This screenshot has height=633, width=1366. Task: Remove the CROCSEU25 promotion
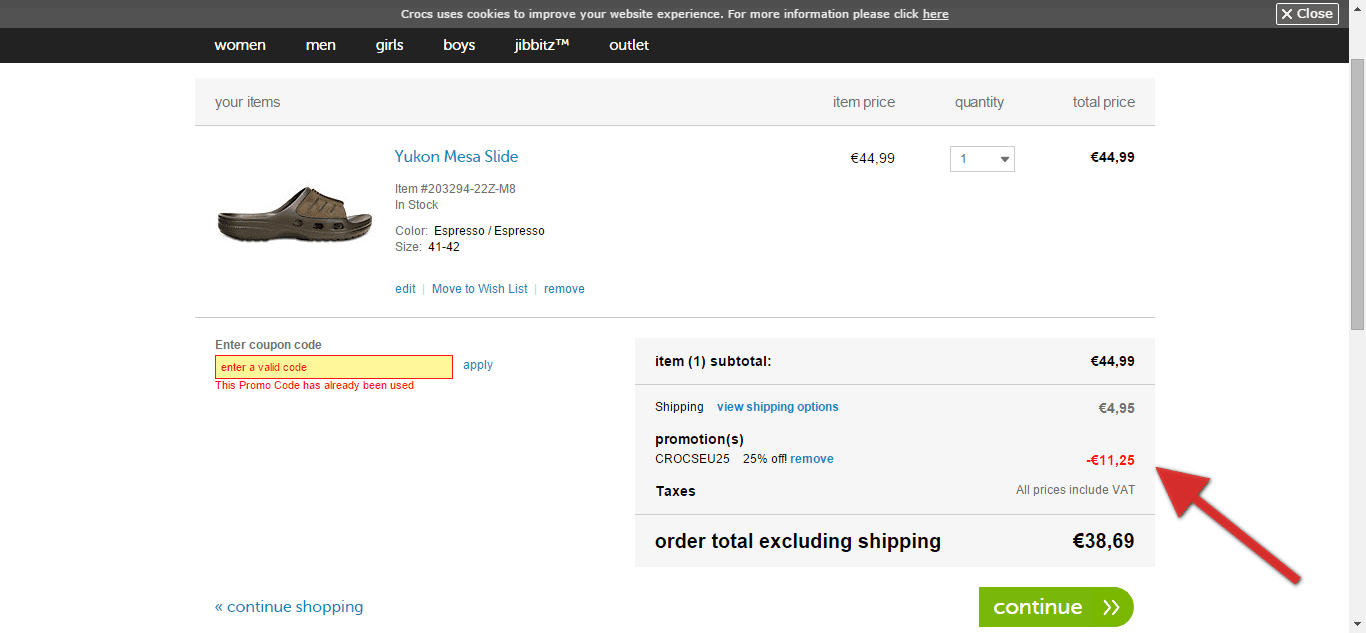click(812, 459)
